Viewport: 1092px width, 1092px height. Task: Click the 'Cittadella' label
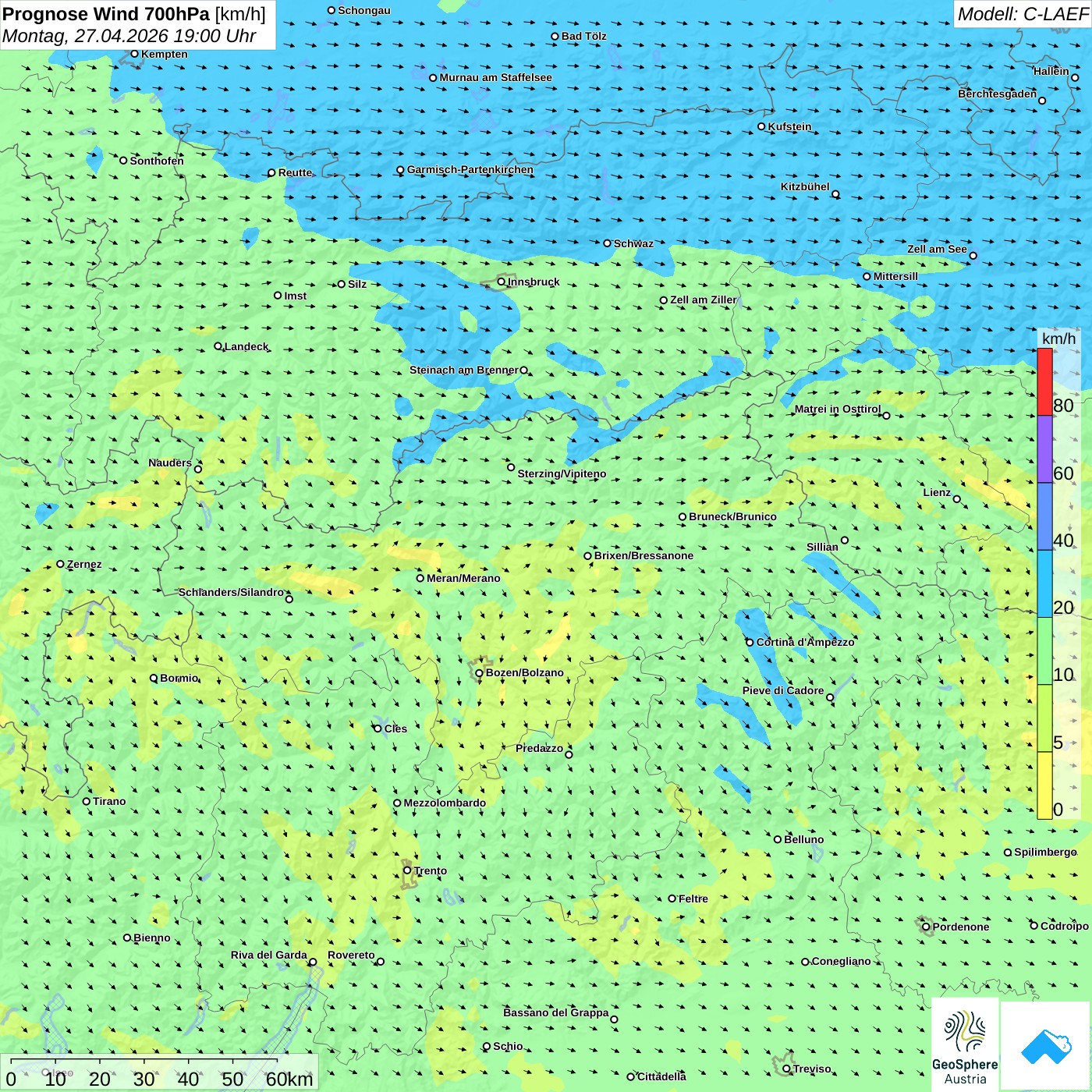tap(662, 1076)
